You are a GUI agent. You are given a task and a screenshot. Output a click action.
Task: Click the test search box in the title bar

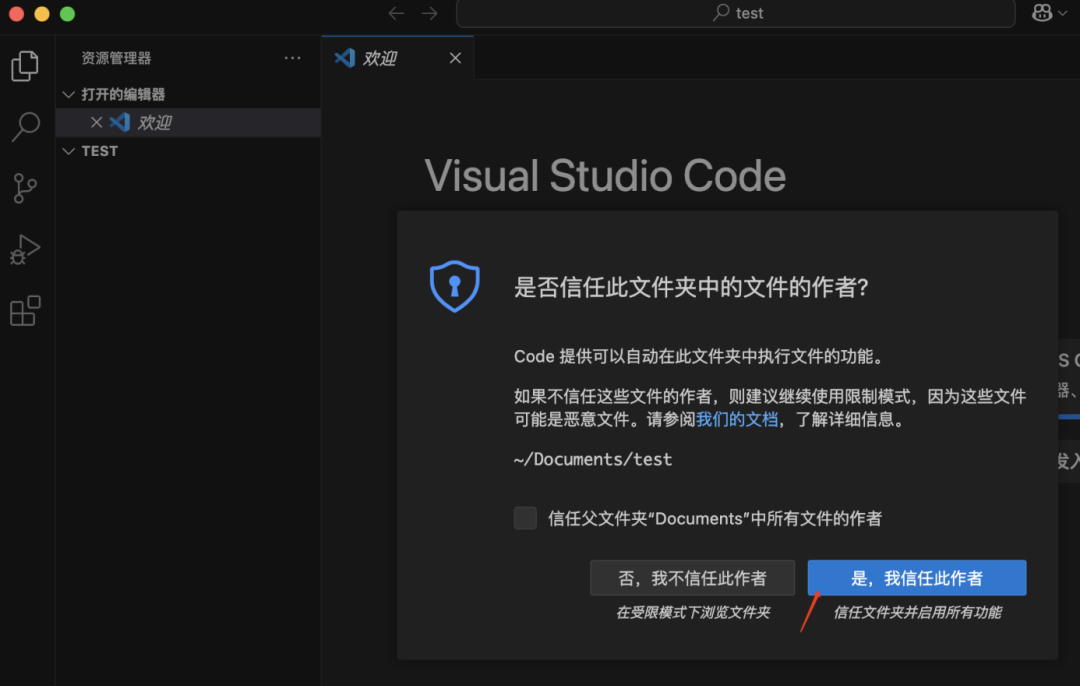[736, 13]
